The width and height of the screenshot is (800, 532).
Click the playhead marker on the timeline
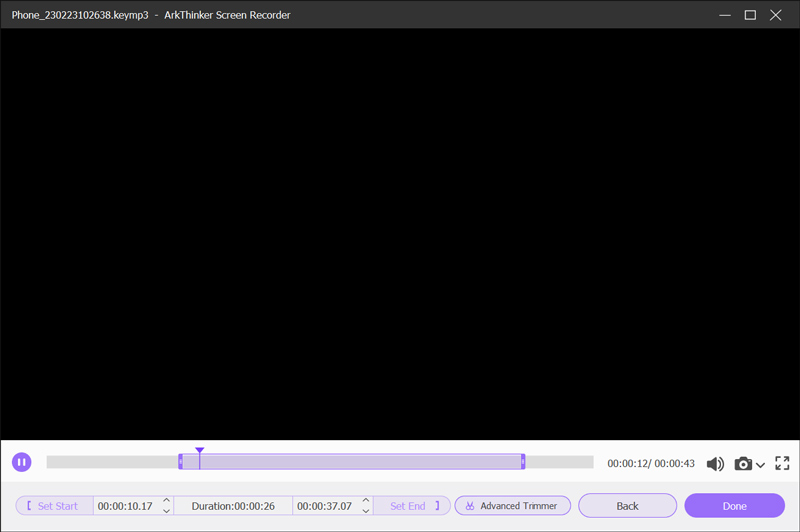pyautogui.click(x=199, y=451)
